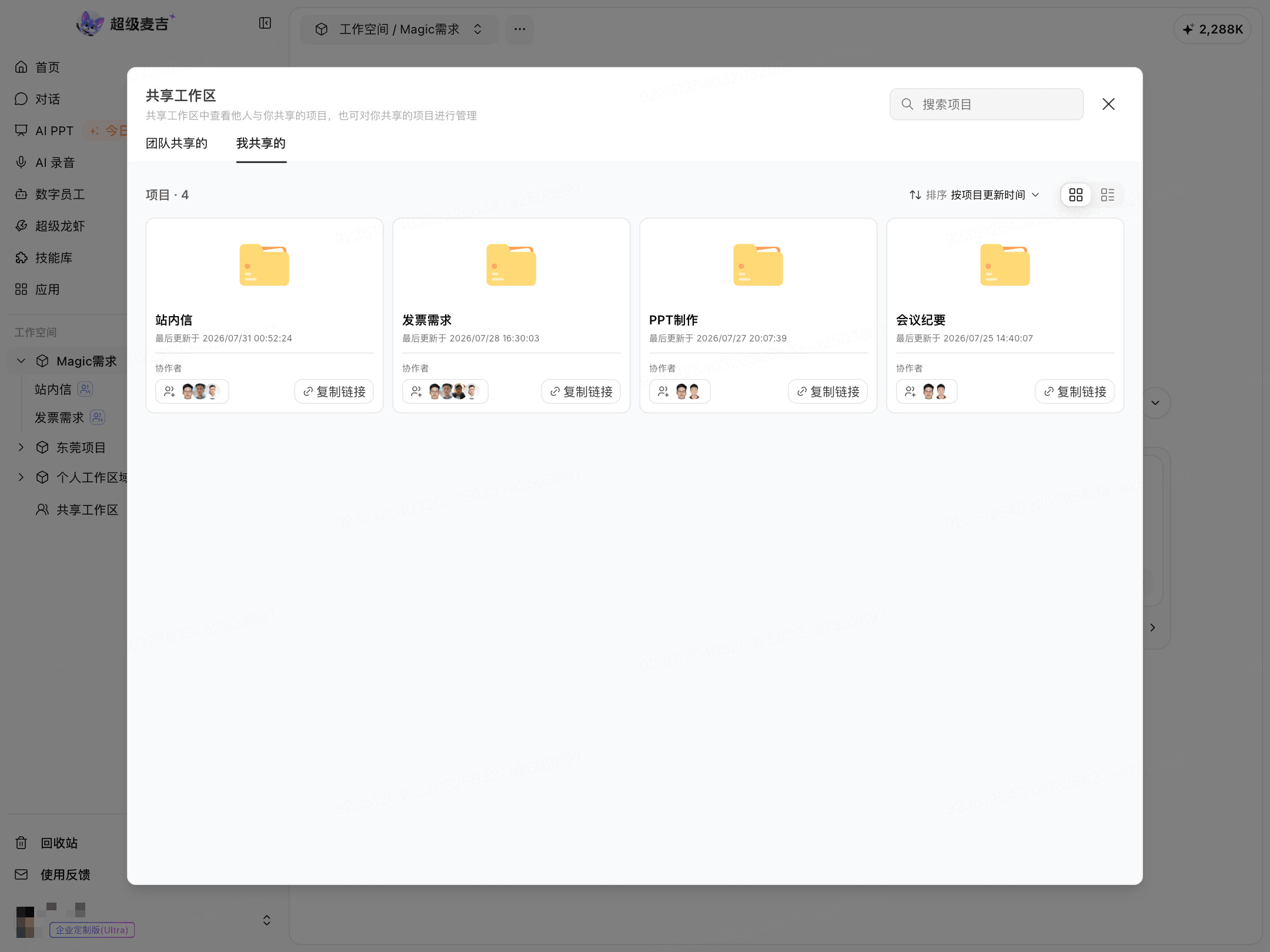Click the 企业定制版(Ultra) plan badge
This screenshot has width=1270, height=952.
[92, 930]
